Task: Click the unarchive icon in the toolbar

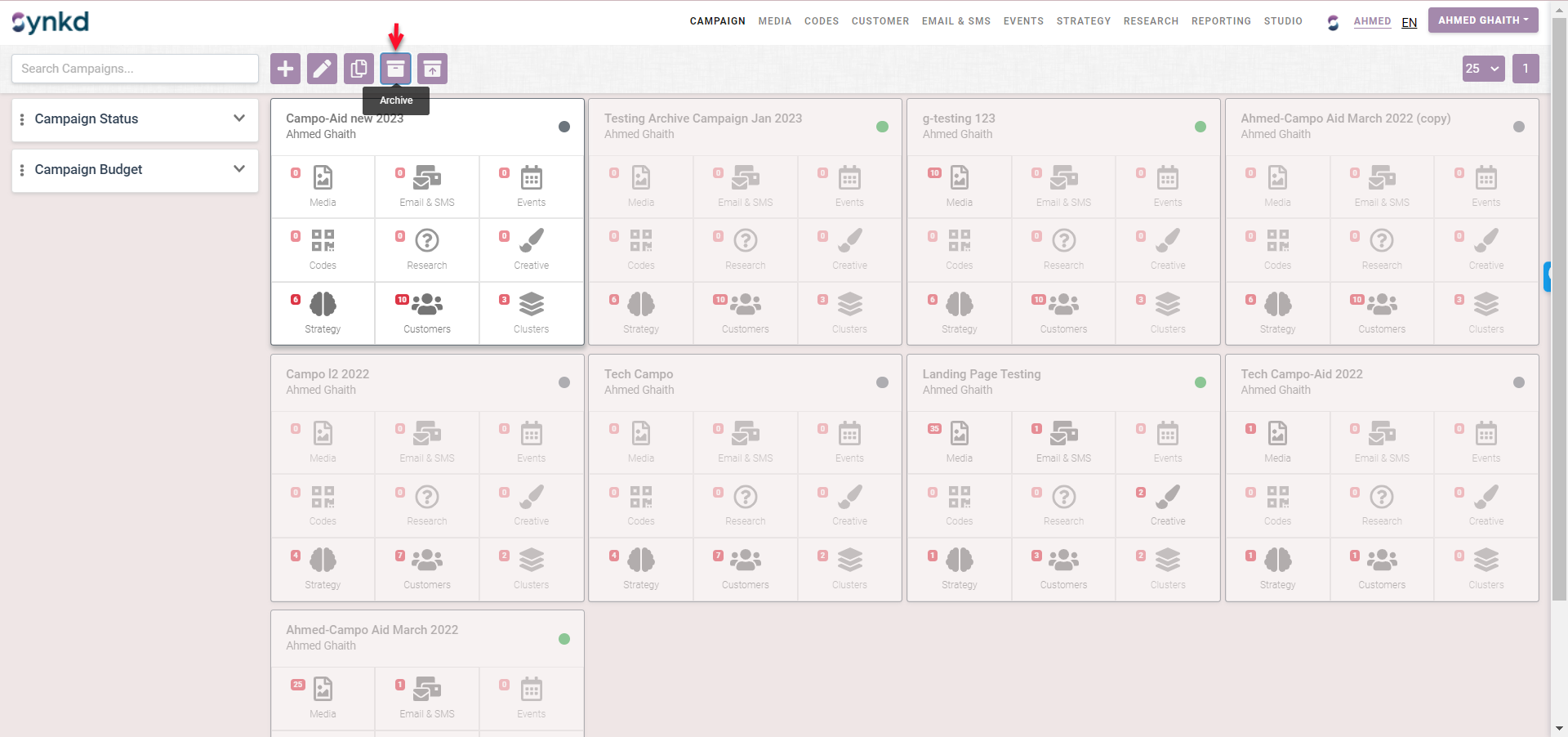Action: (x=432, y=69)
